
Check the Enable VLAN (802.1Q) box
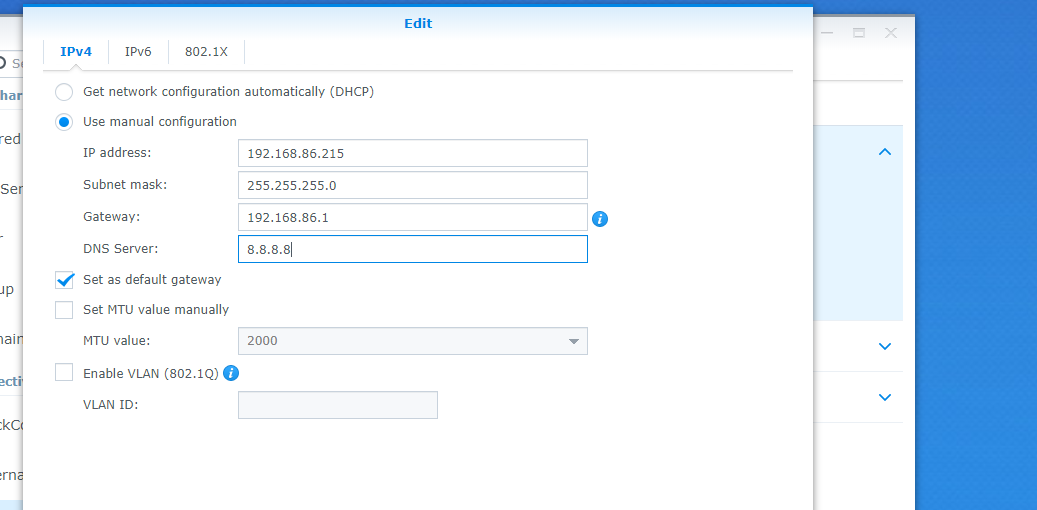coord(65,373)
